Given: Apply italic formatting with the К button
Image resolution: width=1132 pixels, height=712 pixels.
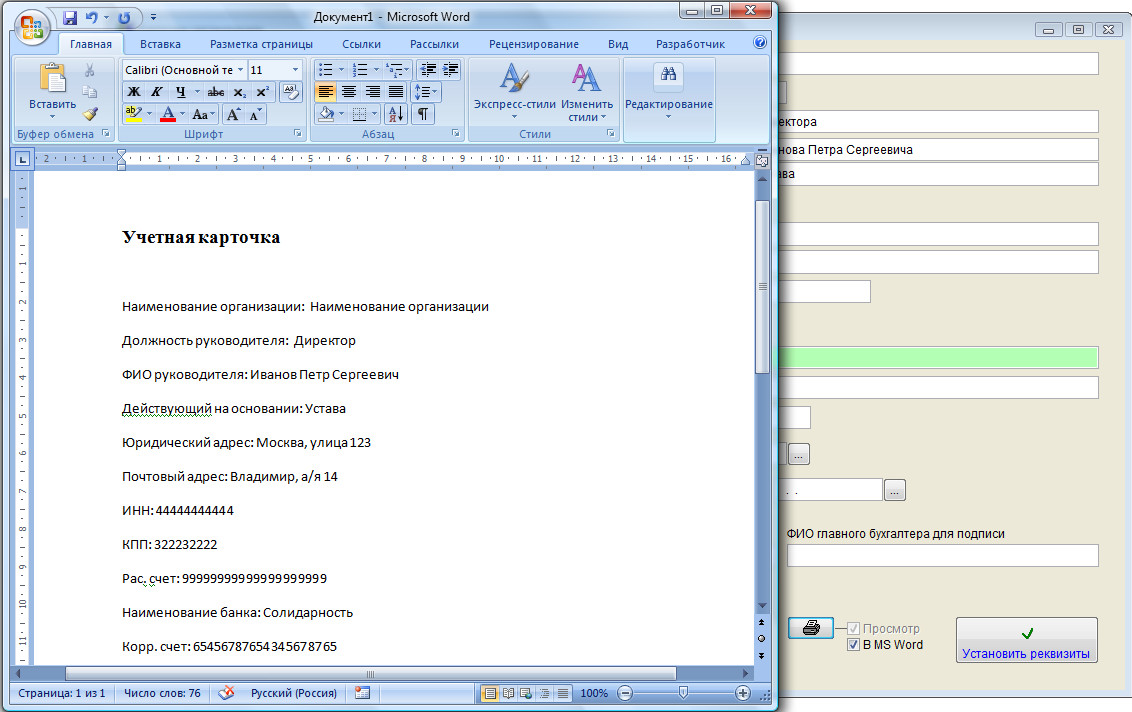Looking at the screenshot, I should 156,92.
